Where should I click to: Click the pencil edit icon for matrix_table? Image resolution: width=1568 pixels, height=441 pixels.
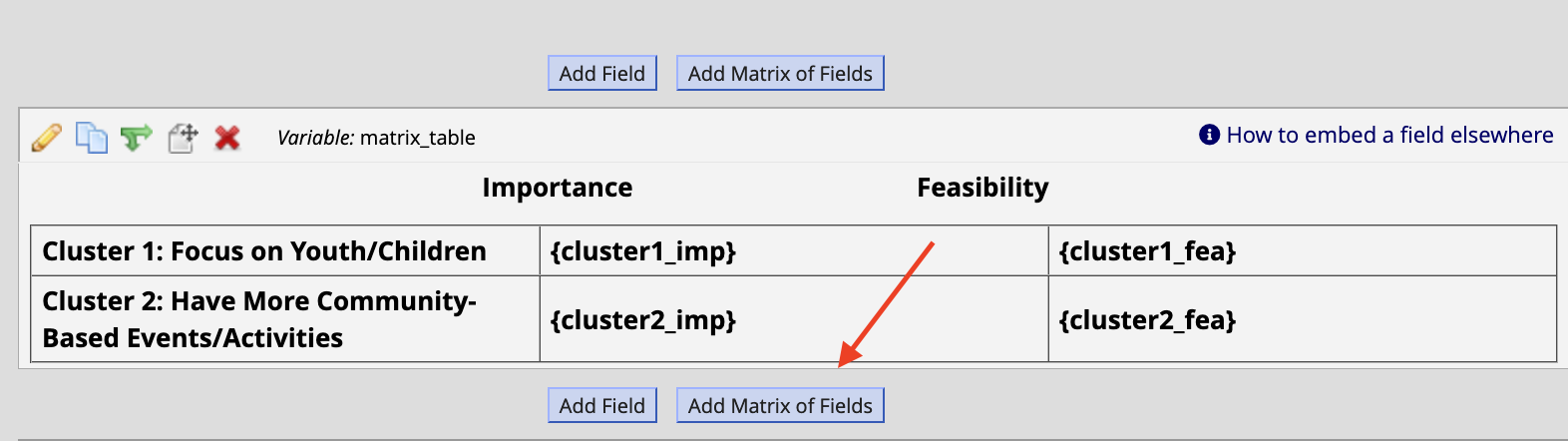47,137
